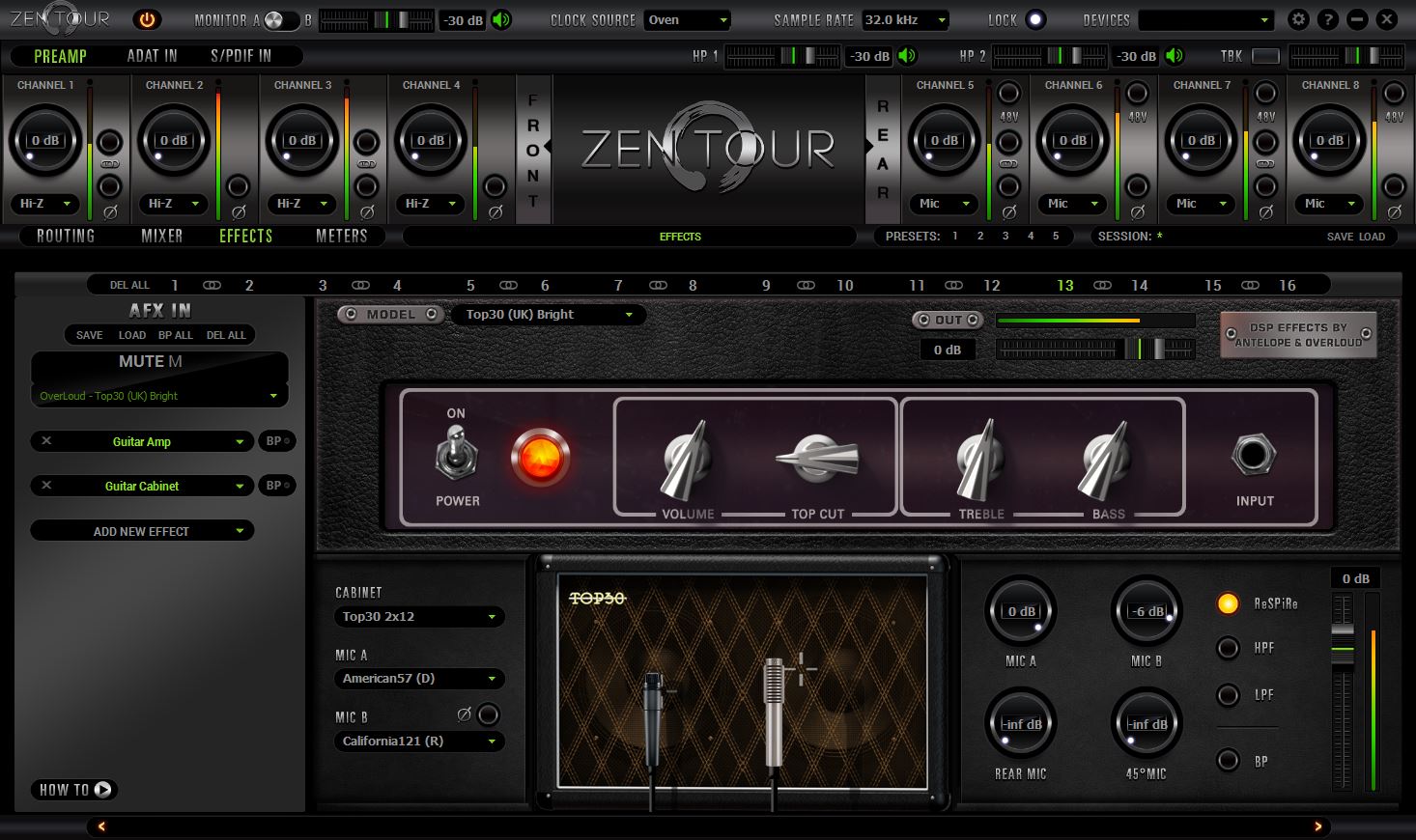Open help via the question mark icon

click(x=1327, y=19)
